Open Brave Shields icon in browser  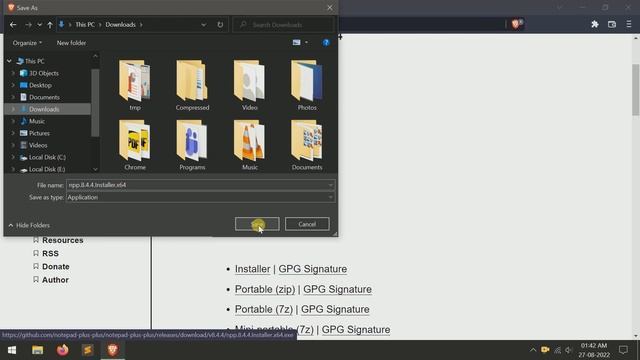pos(516,24)
